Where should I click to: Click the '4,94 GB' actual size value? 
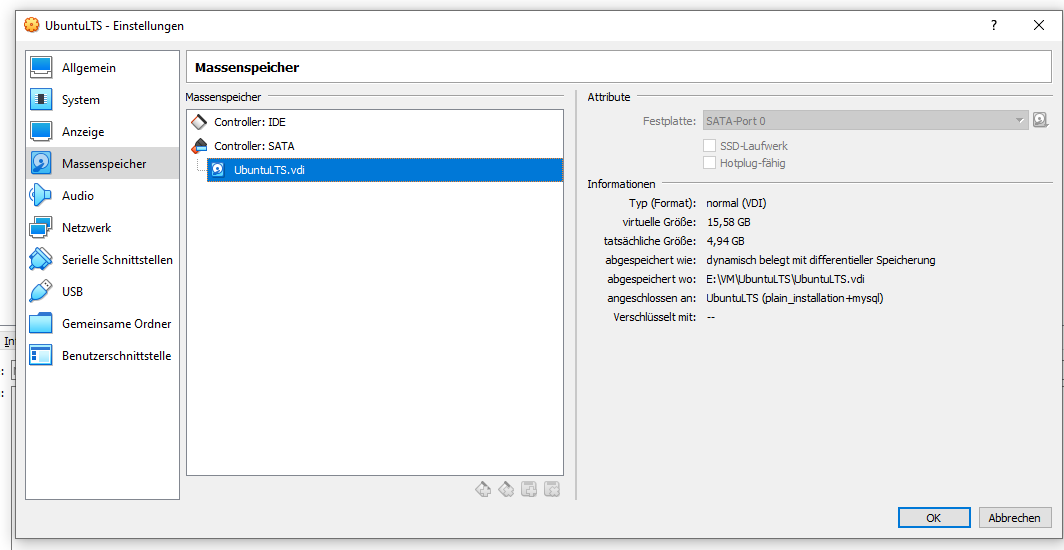click(725, 241)
